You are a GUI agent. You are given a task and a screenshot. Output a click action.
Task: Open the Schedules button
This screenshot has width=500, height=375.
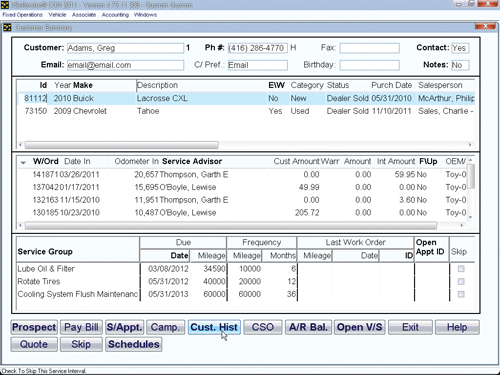(x=134, y=344)
